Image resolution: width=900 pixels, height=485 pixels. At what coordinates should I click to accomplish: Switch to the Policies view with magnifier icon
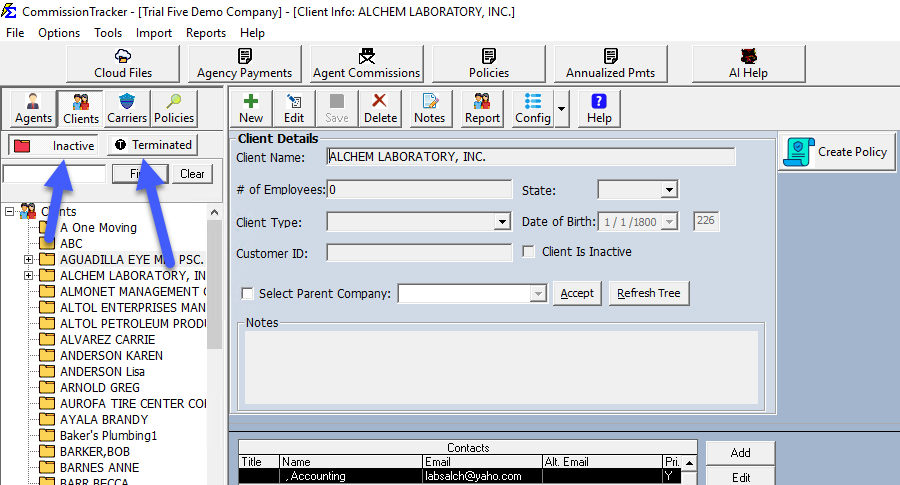coord(174,108)
